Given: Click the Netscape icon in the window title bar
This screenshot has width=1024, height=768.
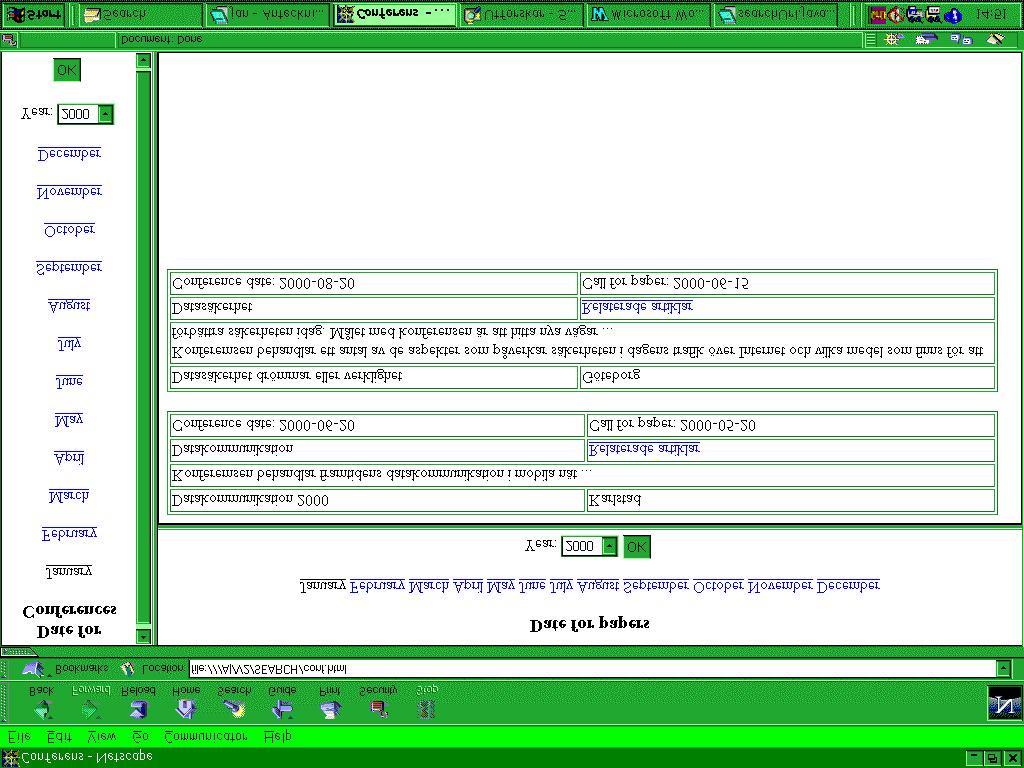Looking at the screenshot, I should [11, 758].
